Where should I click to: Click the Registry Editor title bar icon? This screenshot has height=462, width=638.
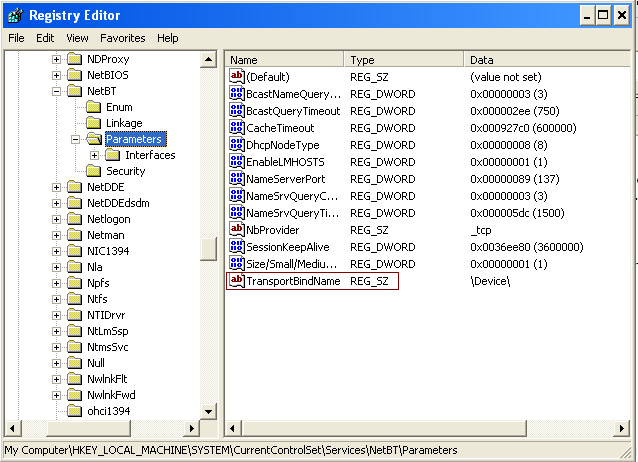point(14,15)
